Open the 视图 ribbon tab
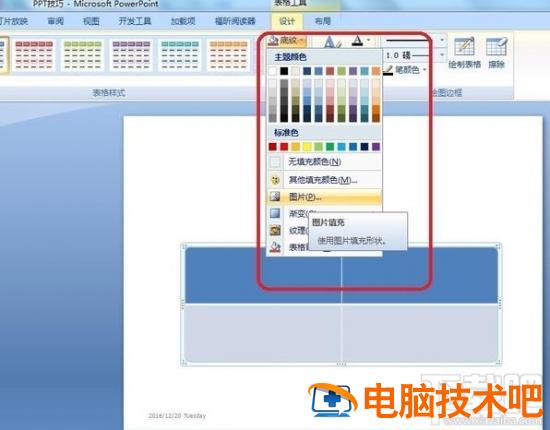This screenshot has width=550, height=430. click(x=91, y=21)
